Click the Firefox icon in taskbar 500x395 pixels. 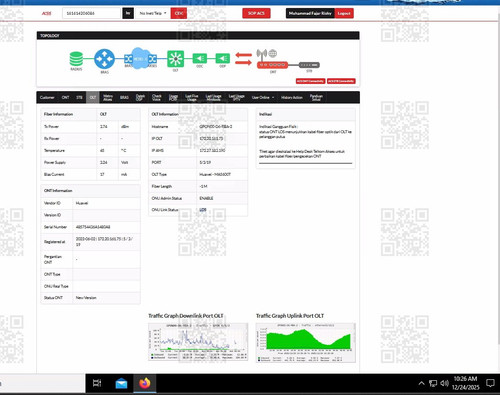point(145,383)
